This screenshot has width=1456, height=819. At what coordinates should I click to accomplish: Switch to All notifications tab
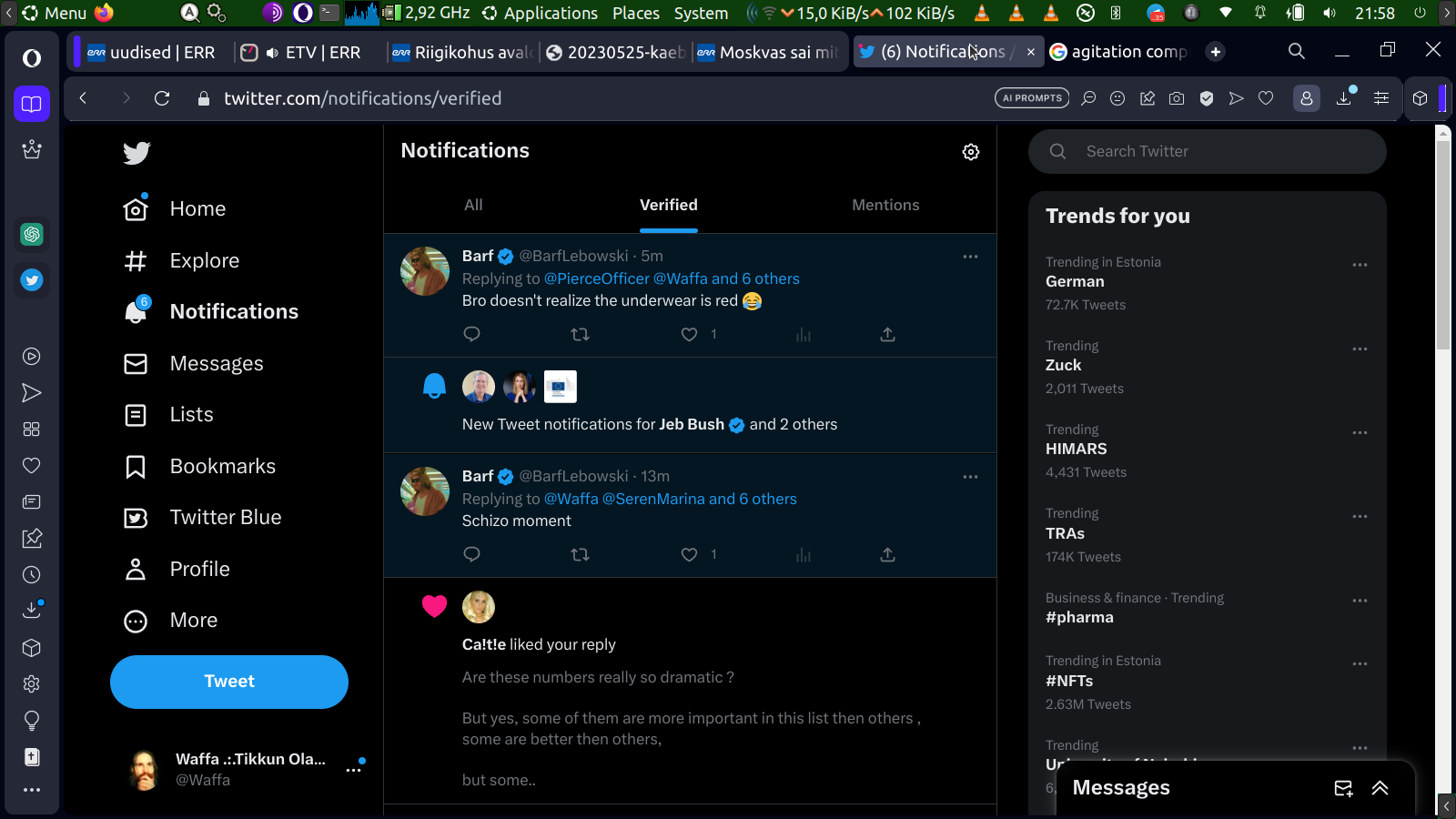click(x=473, y=206)
